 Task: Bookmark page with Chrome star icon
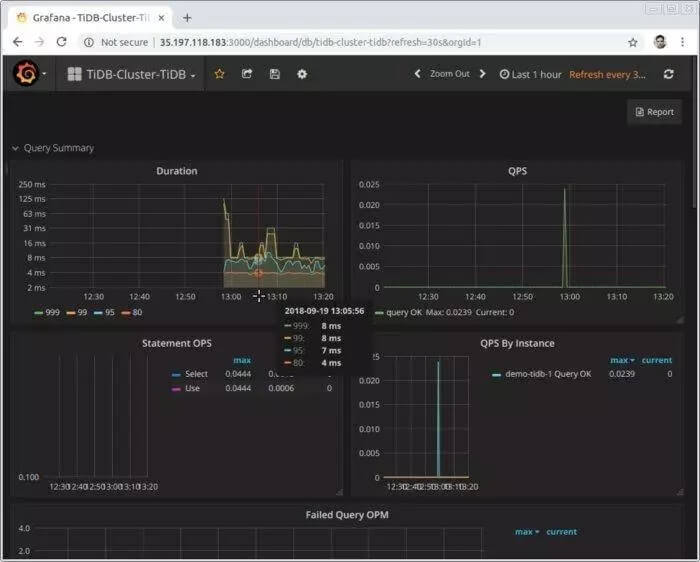click(x=632, y=42)
